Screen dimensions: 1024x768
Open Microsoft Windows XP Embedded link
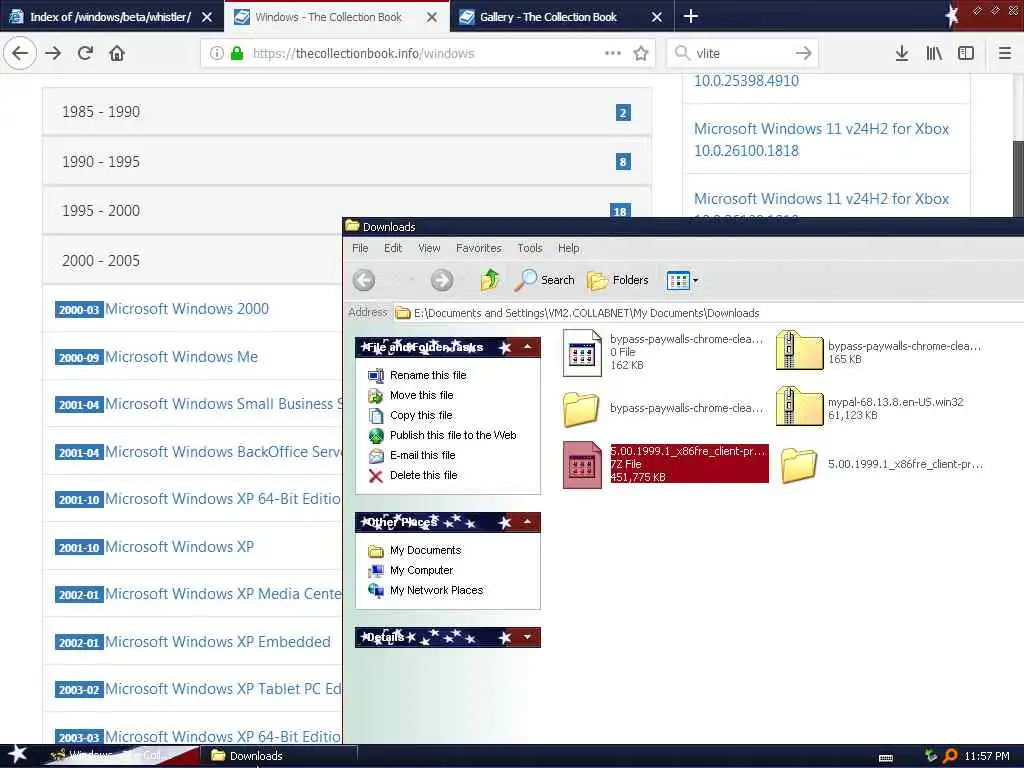click(217, 641)
